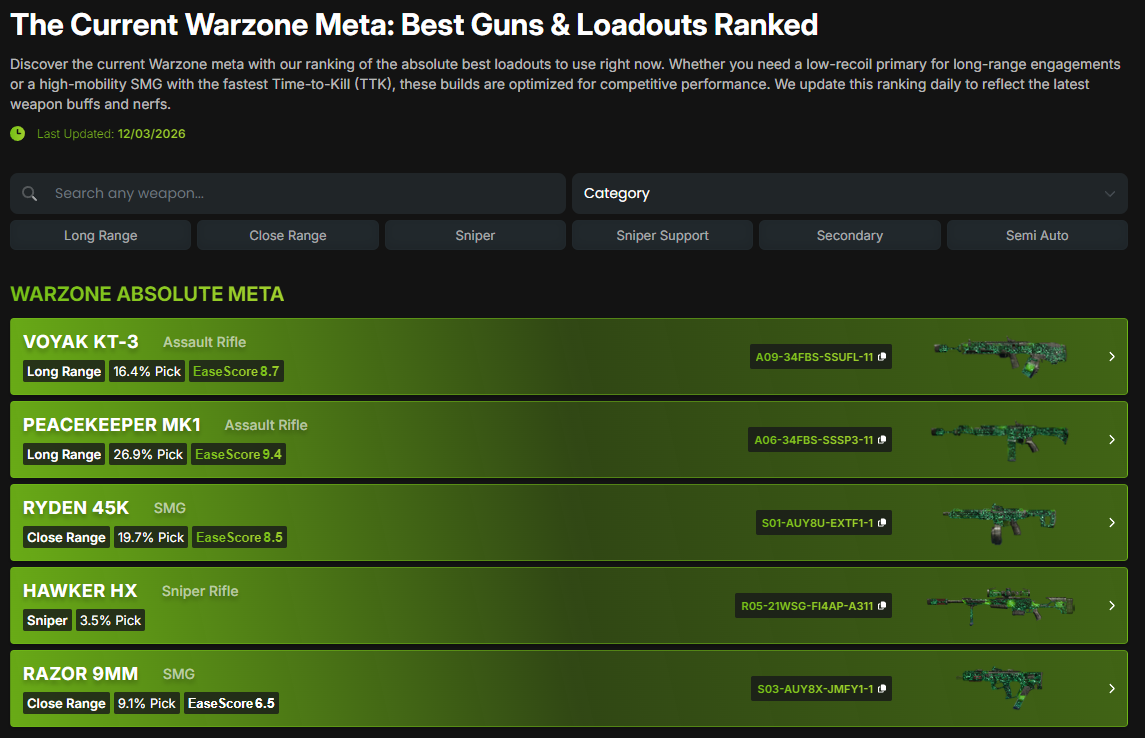The height and width of the screenshot is (738, 1145).
Task: Select the Semi Auto filter tab
Action: [1037, 236]
